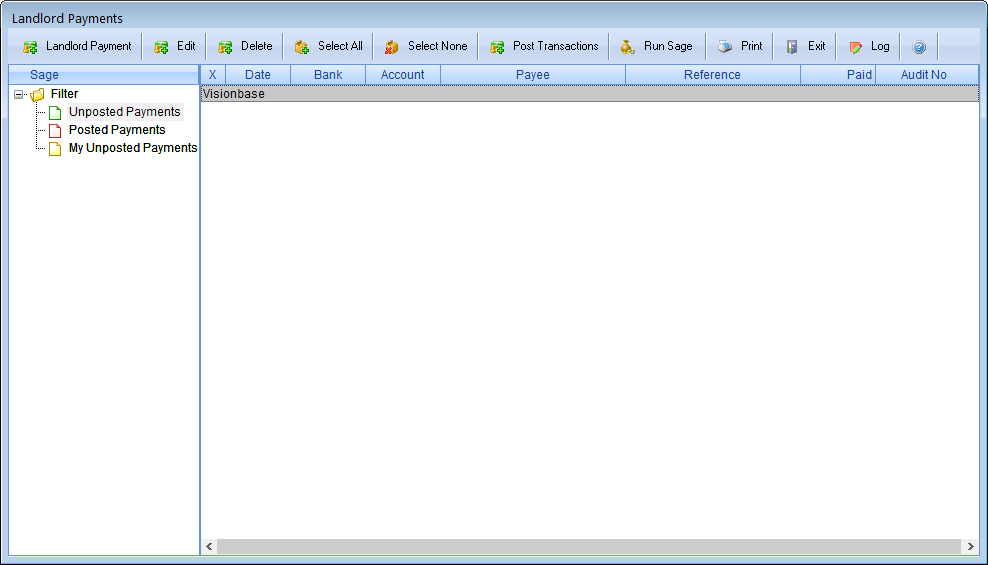The height and width of the screenshot is (565, 988).
Task: Click the Exit toolbar button
Action: (x=805, y=47)
